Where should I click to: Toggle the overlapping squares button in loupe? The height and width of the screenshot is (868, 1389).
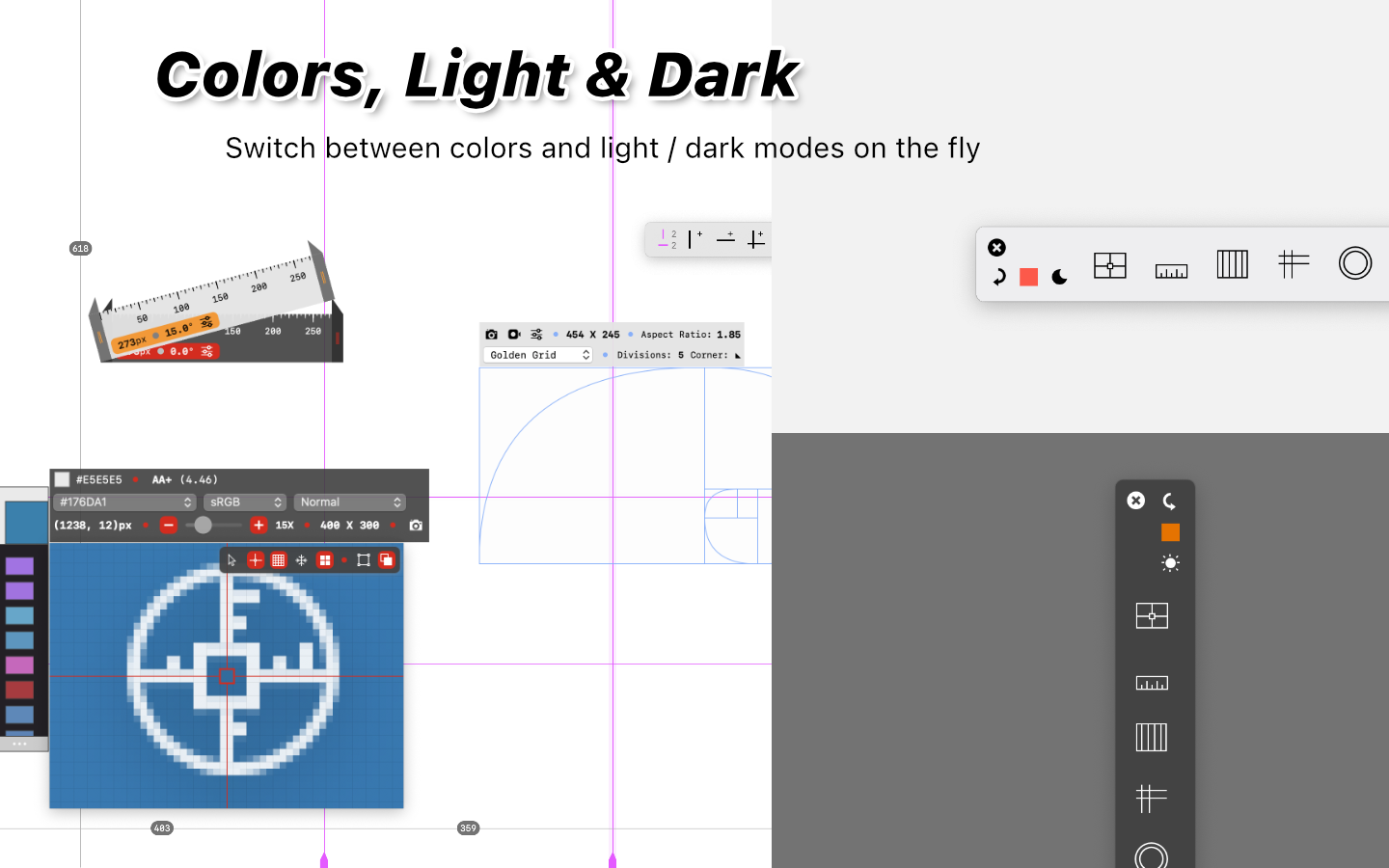(x=386, y=560)
